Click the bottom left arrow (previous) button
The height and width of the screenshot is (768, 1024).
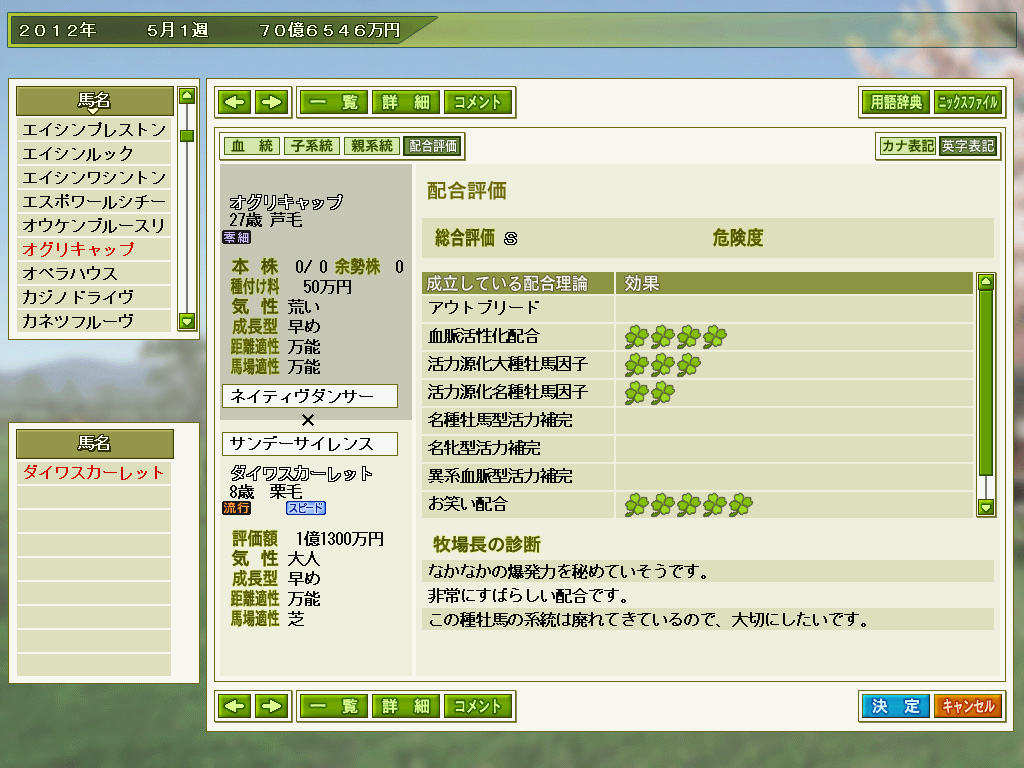234,706
